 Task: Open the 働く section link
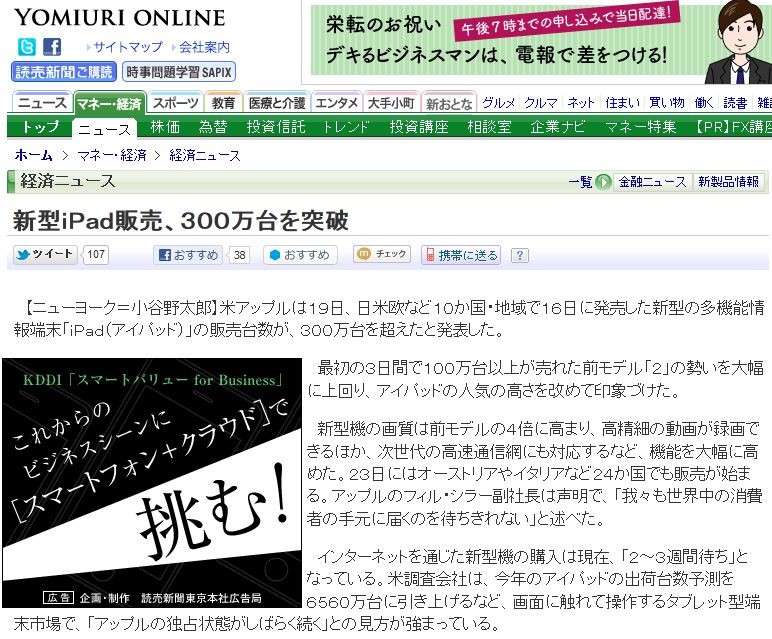(704, 103)
